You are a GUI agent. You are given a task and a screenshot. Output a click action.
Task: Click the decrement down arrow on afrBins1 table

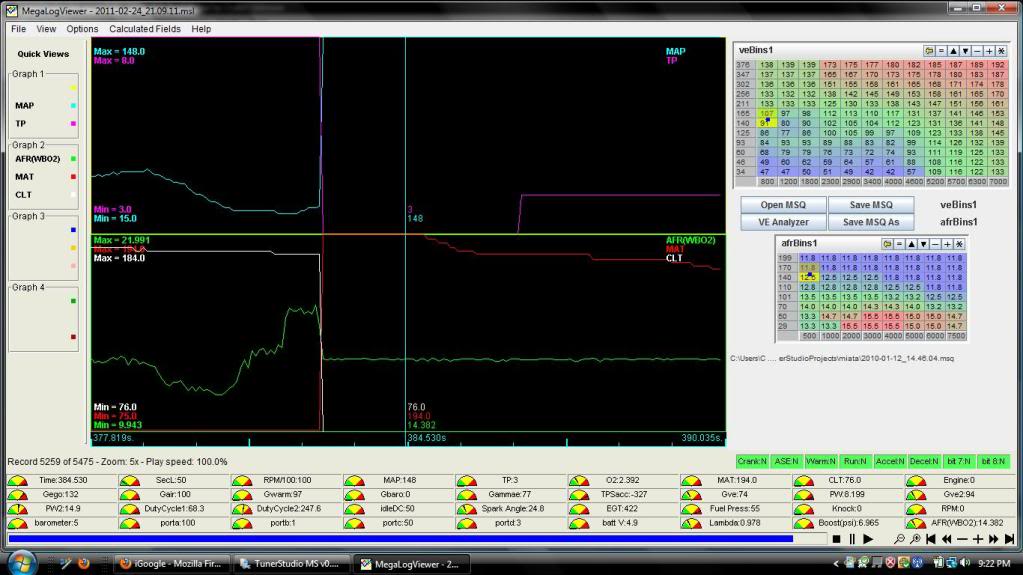coord(923,244)
